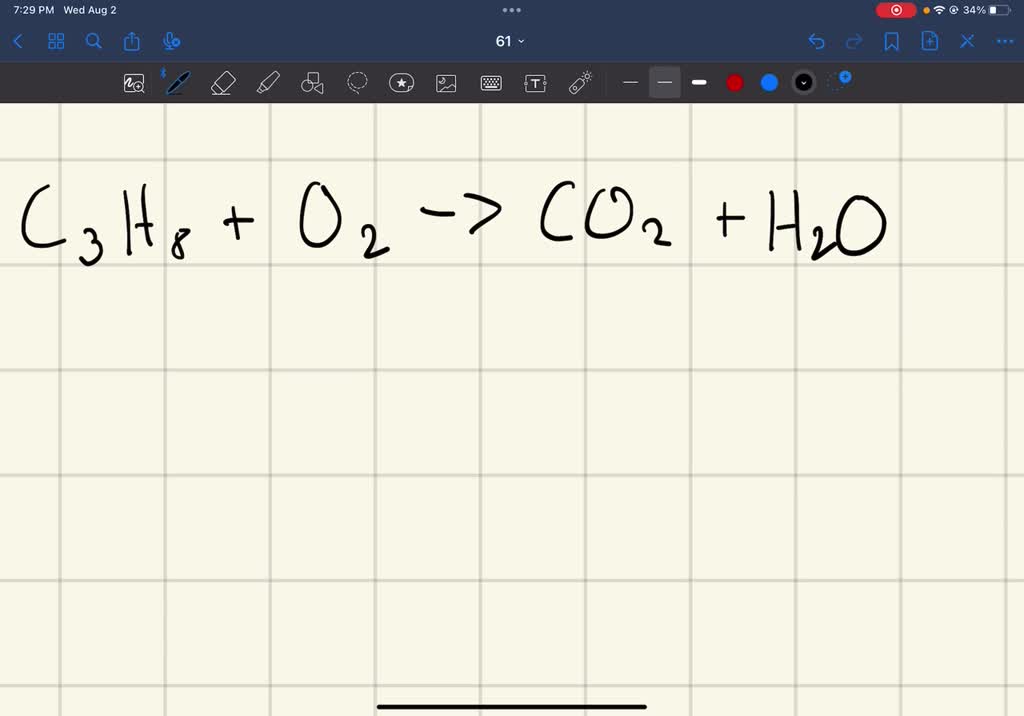
Task: Open the Share menu
Action: point(131,41)
